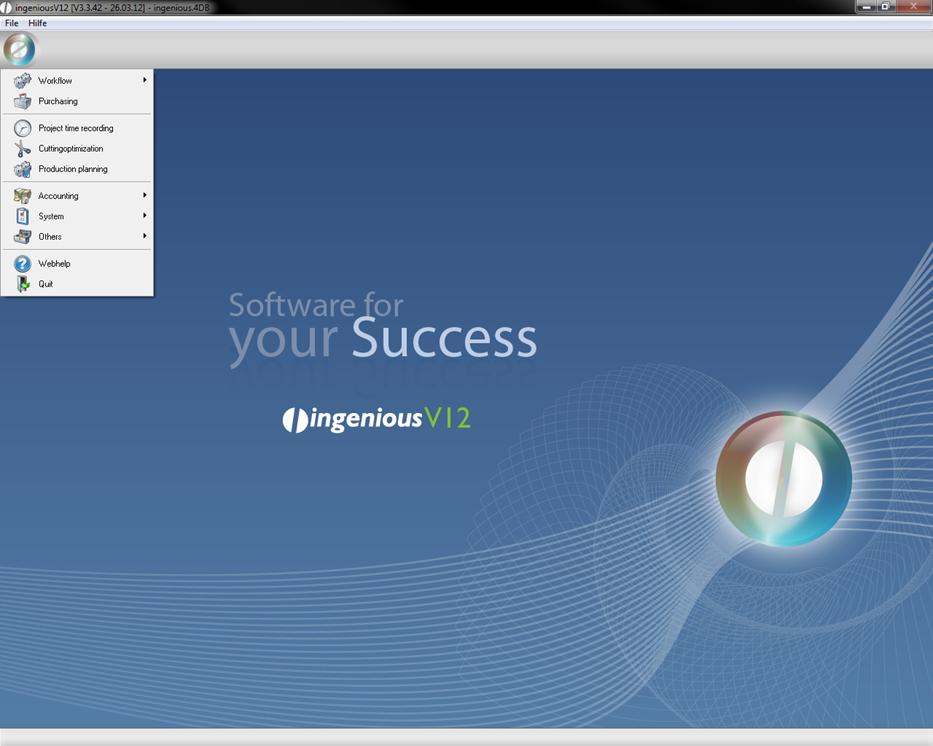Click the ingeniousV12 logo text
The image size is (933, 746).
pos(376,419)
